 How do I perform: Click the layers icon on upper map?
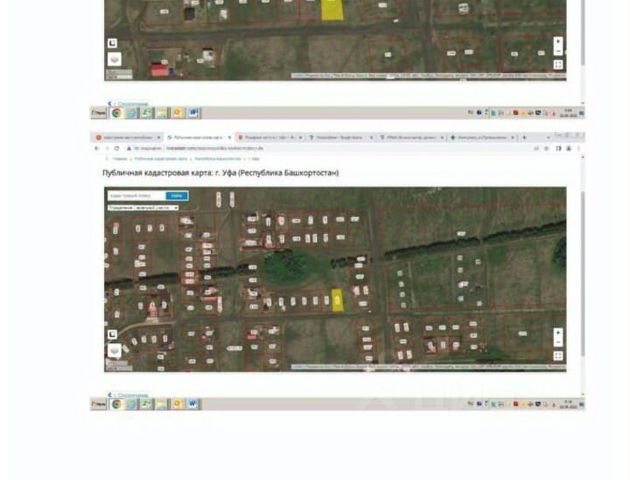point(115,59)
